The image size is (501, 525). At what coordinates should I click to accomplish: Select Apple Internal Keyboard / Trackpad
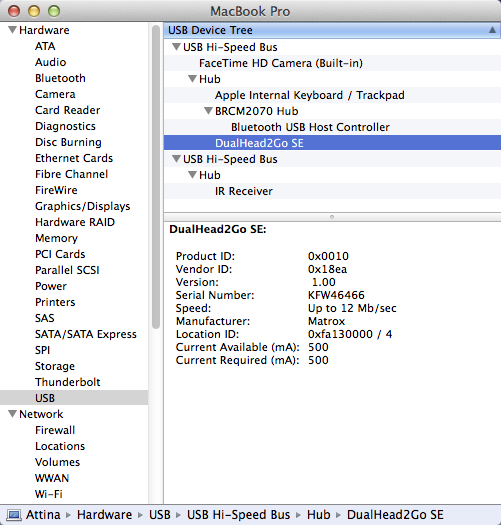pos(310,95)
